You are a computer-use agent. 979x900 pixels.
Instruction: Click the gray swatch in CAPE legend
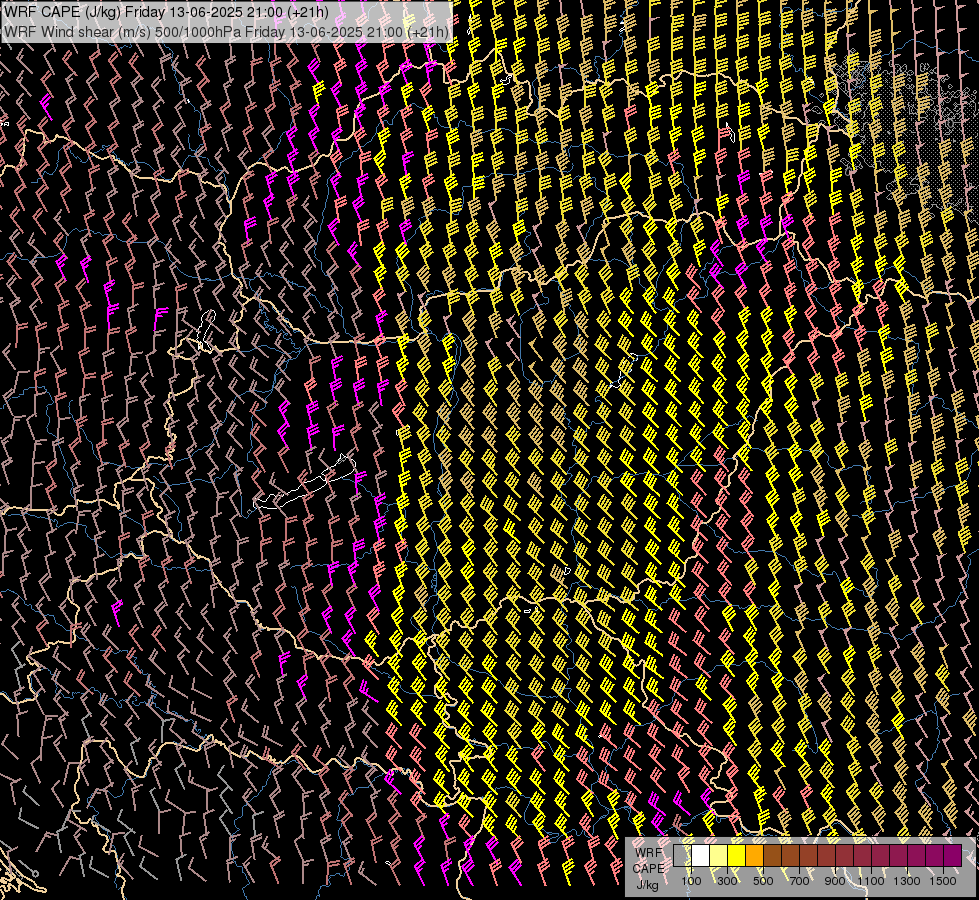point(682,856)
